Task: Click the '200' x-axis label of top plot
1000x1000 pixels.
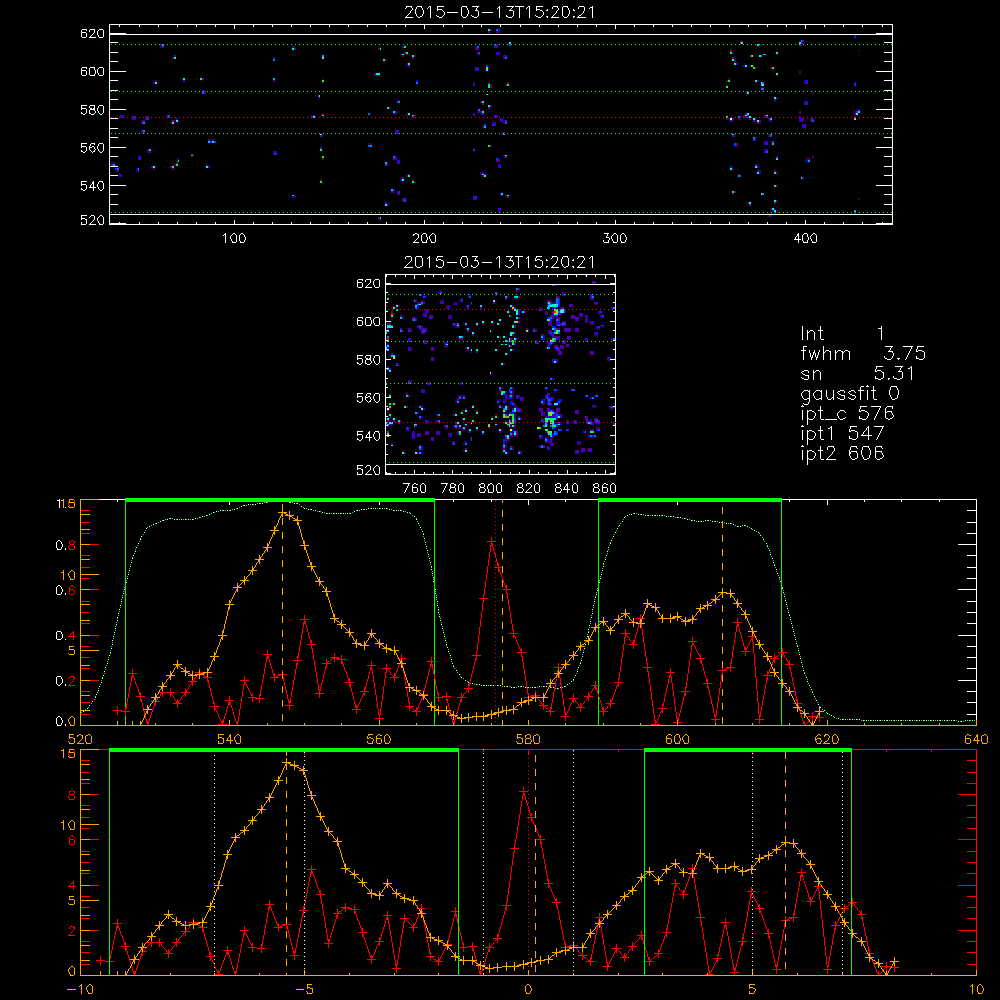Action: pyautogui.click(x=424, y=239)
